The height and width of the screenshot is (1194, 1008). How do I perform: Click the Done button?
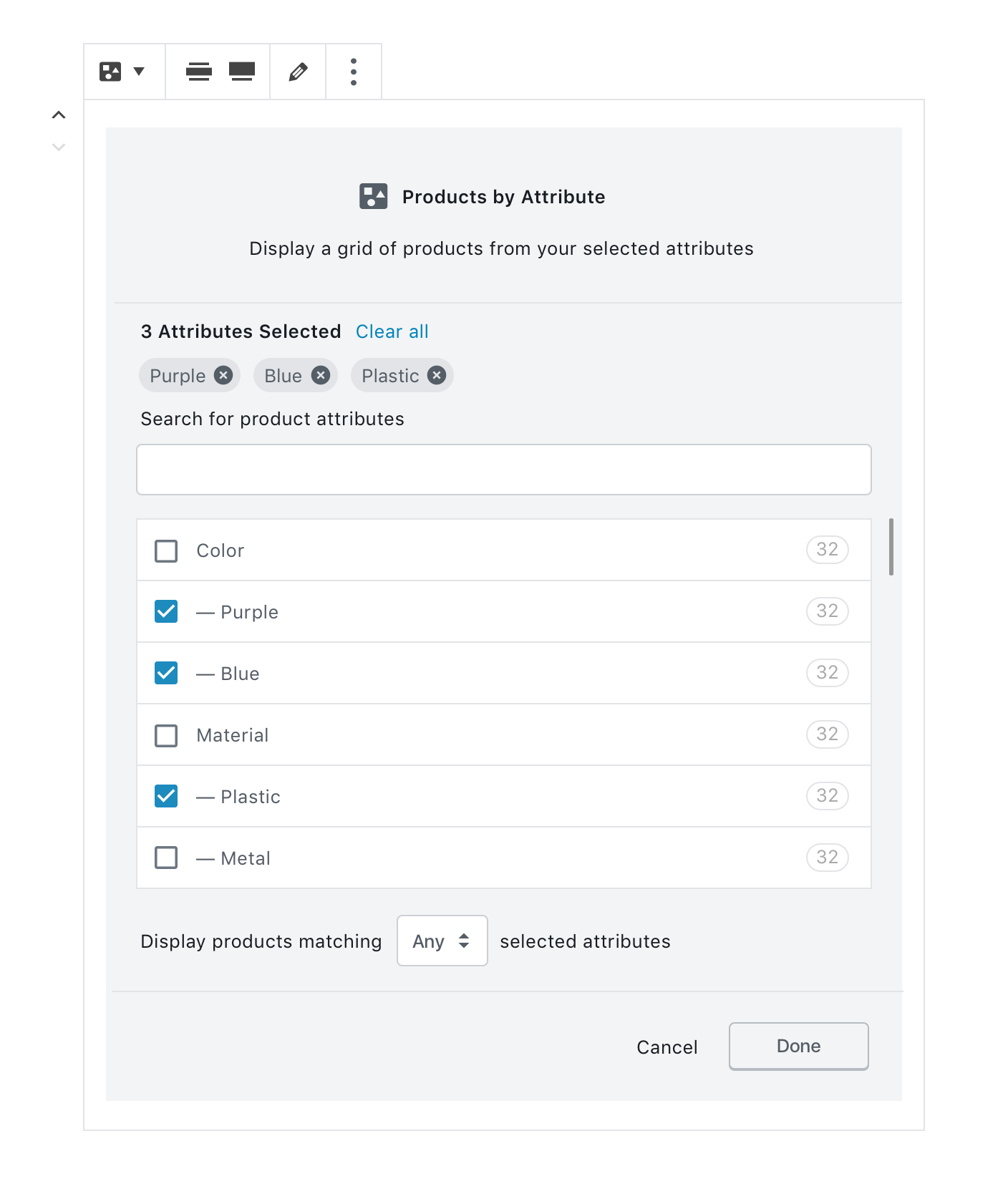[798, 1046]
